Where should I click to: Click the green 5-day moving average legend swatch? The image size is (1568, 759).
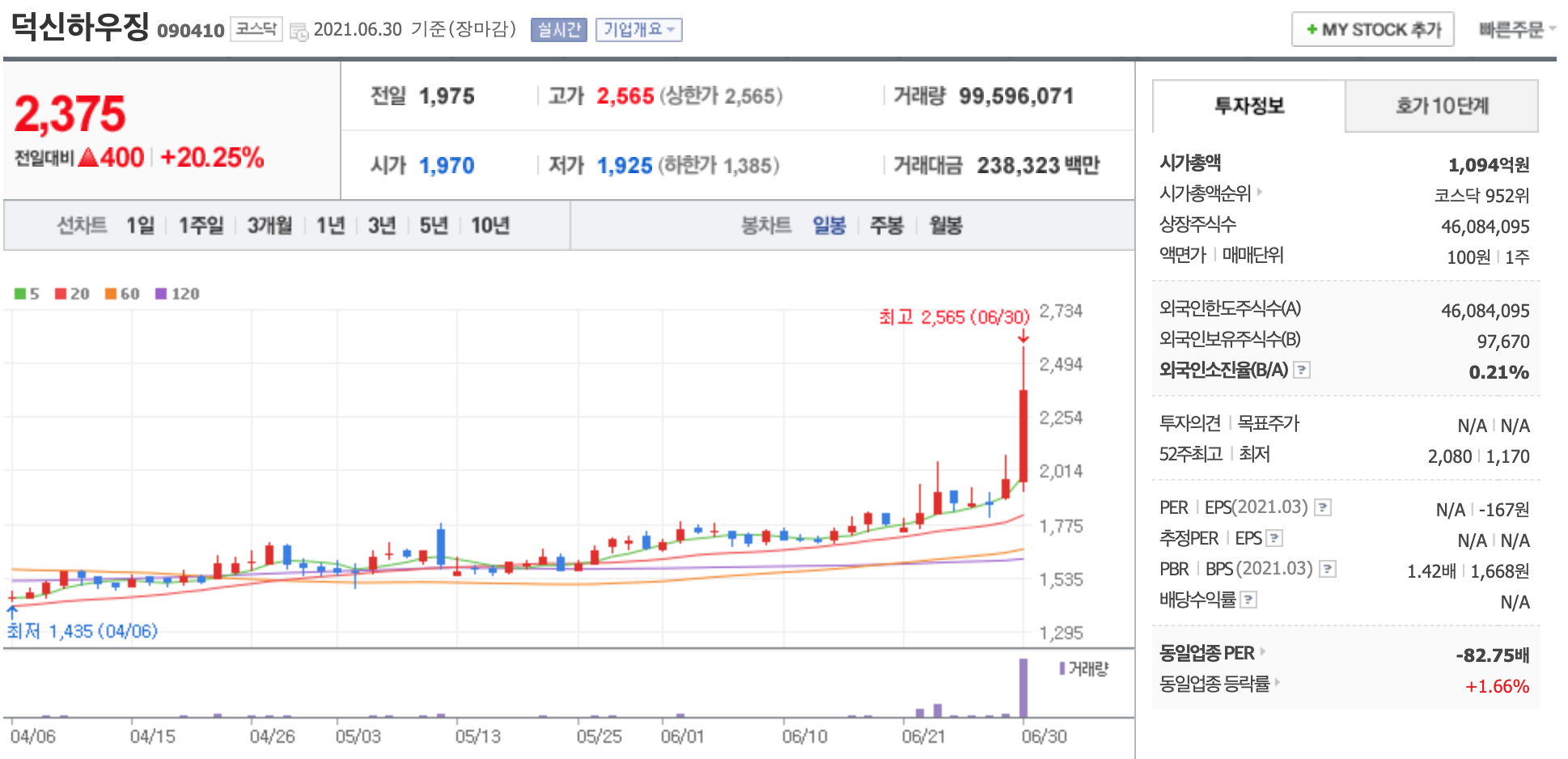pyautogui.click(x=20, y=294)
